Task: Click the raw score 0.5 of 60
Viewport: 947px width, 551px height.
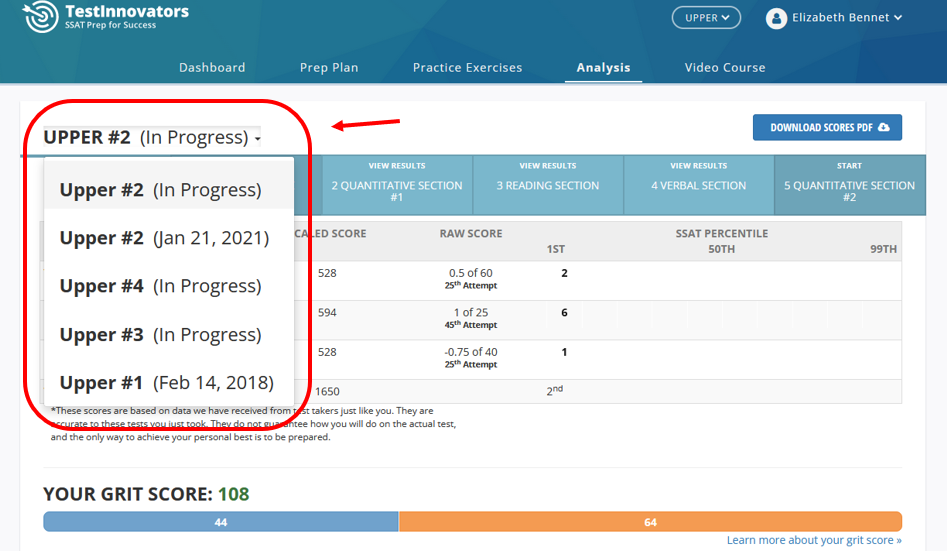Action: tap(470, 273)
